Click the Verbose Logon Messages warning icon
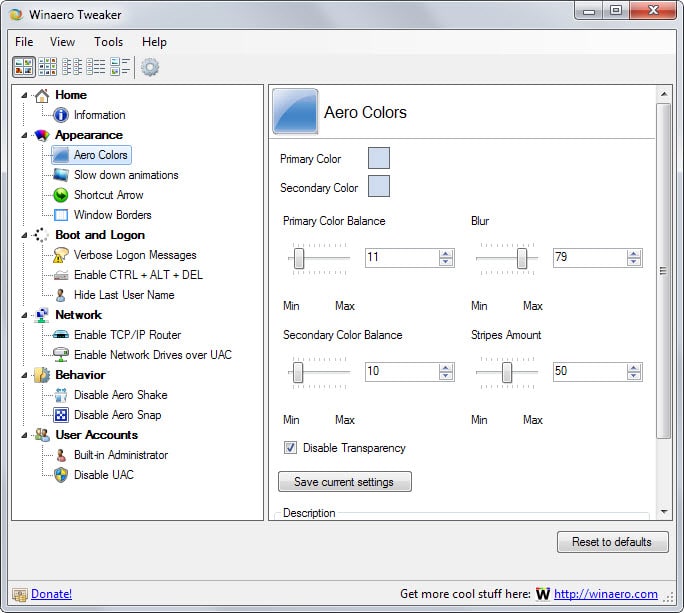The height and width of the screenshot is (613, 684). [x=61, y=255]
